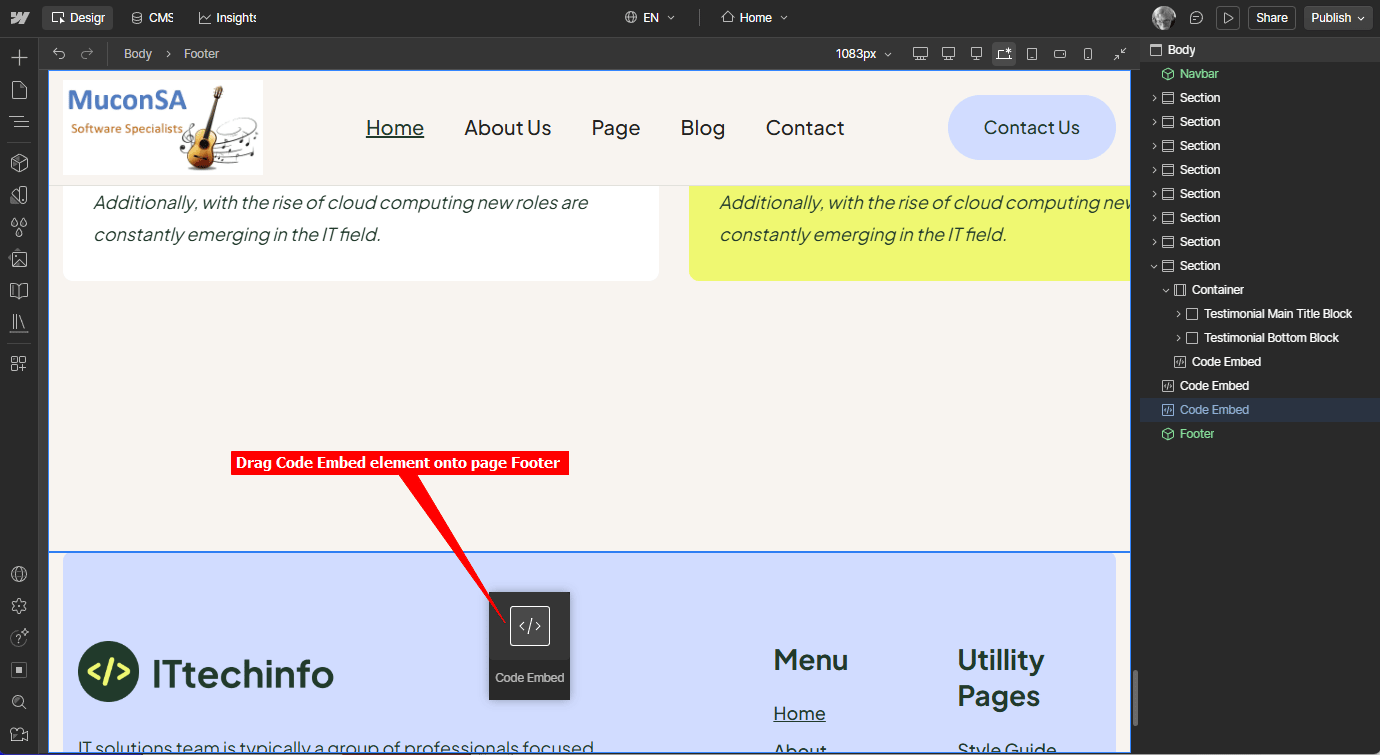Redo the last action
1380x755 pixels.
(x=87, y=54)
